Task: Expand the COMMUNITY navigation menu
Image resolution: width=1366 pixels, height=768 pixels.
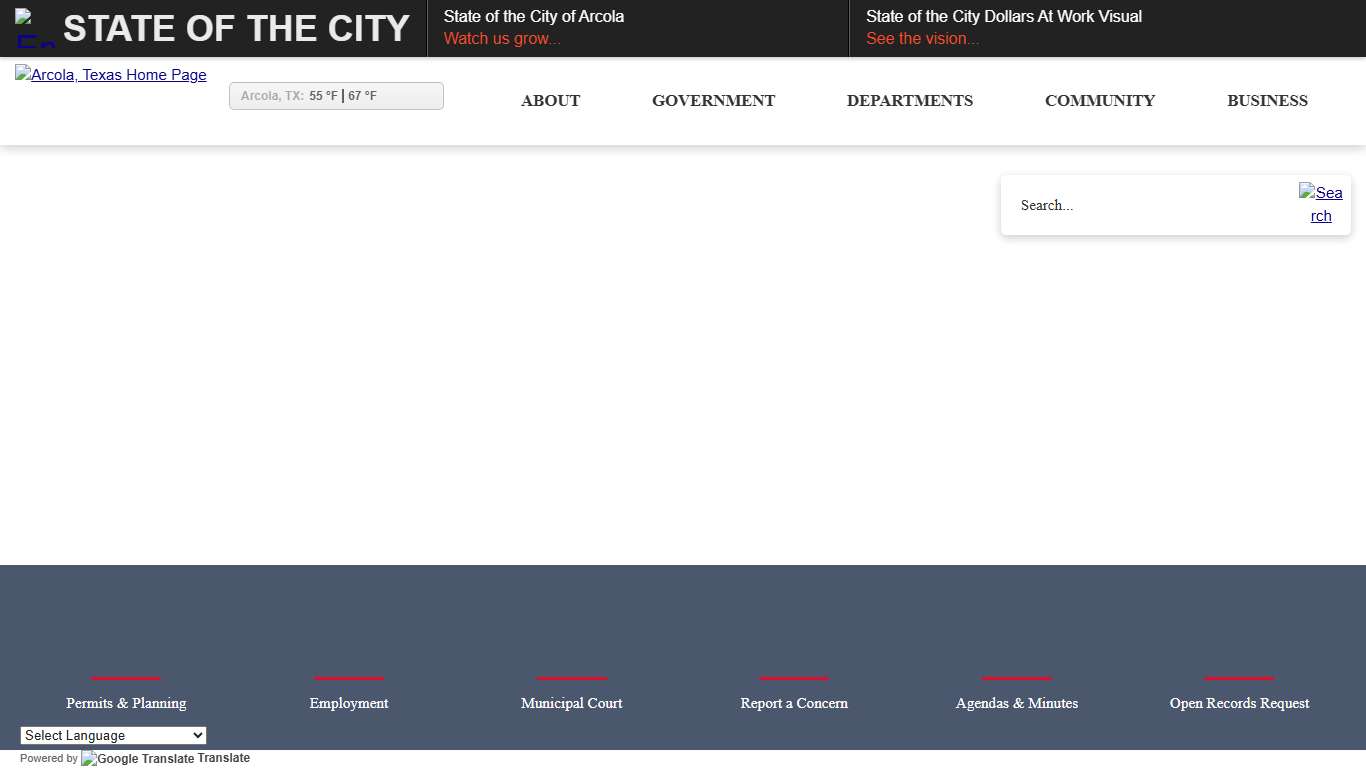Action: coord(1099,100)
